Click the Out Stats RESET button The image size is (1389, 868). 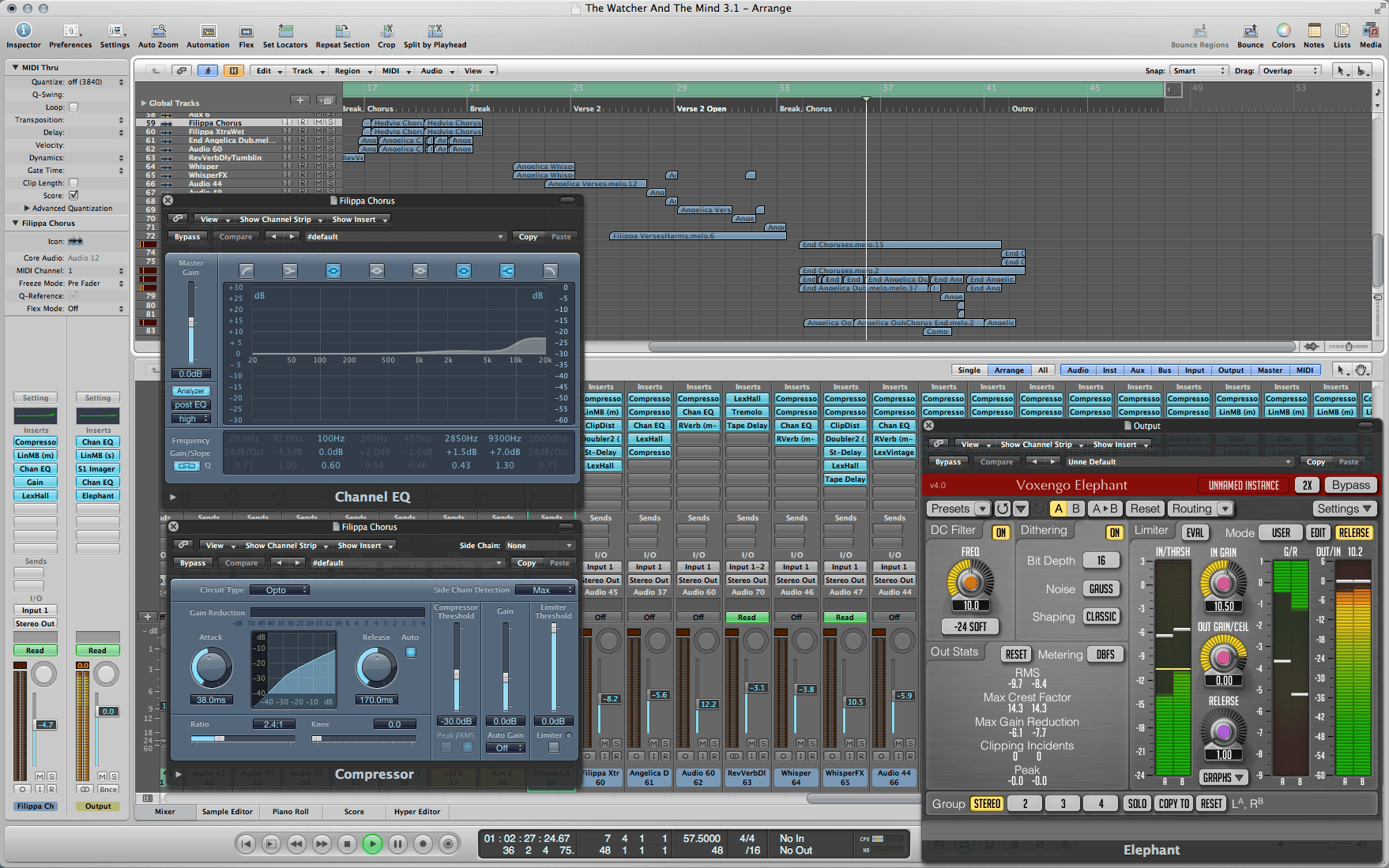(x=1016, y=654)
